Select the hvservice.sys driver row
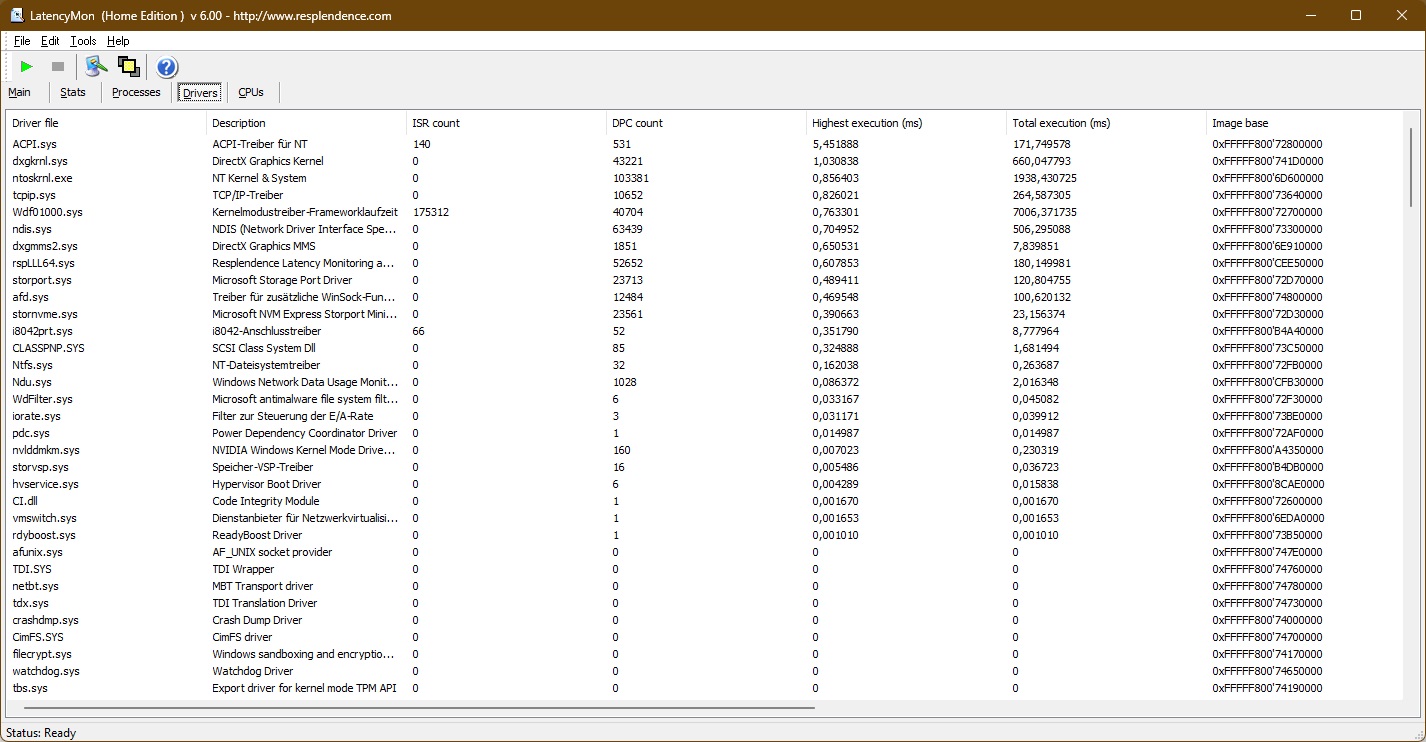Image resolution: width=1426 pixels, height=742 pixels. click(705, 484)
